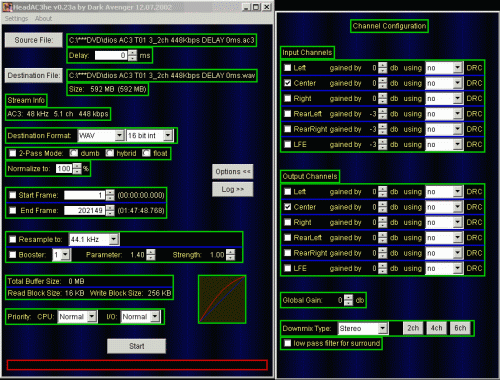The width and height of the screenshot is (500, 380).
Task: Click the End Frame number field
Action: pyautogui.click(x=85, y=210)
